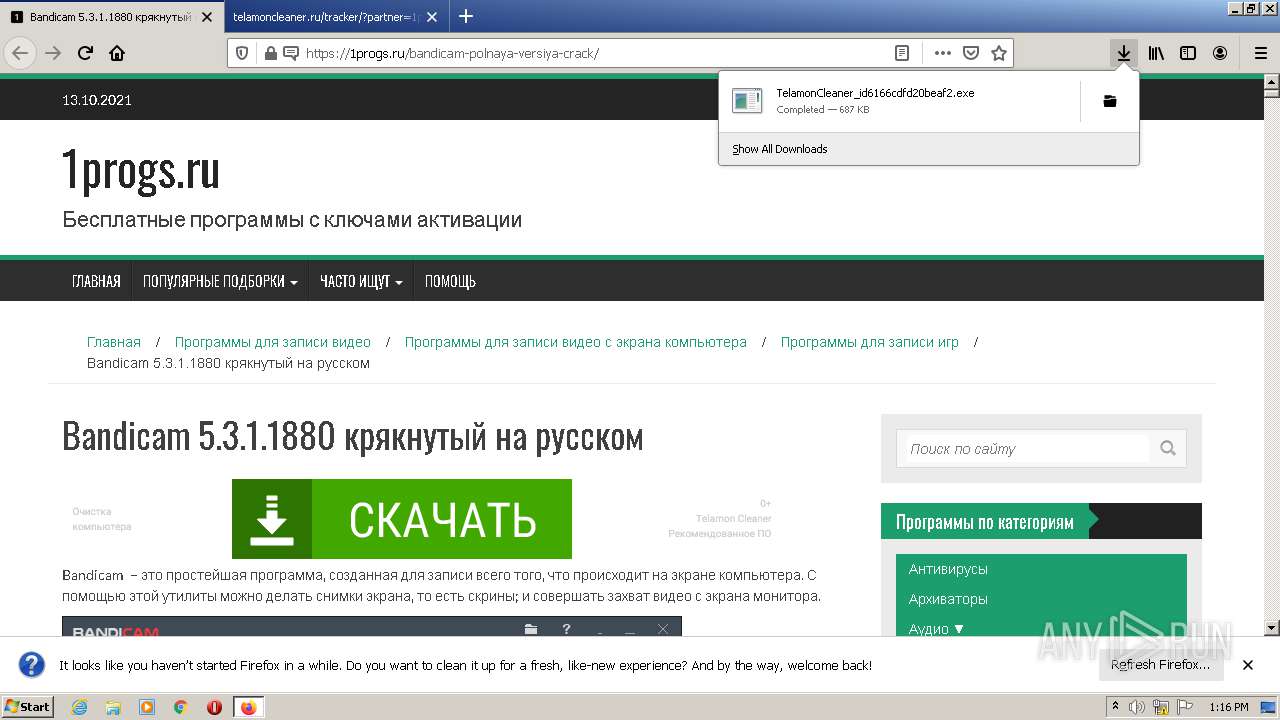Screen dimensions: 1280x720
Task: Open Программы для записи игр breadcrumb
Action: point(870,342)
